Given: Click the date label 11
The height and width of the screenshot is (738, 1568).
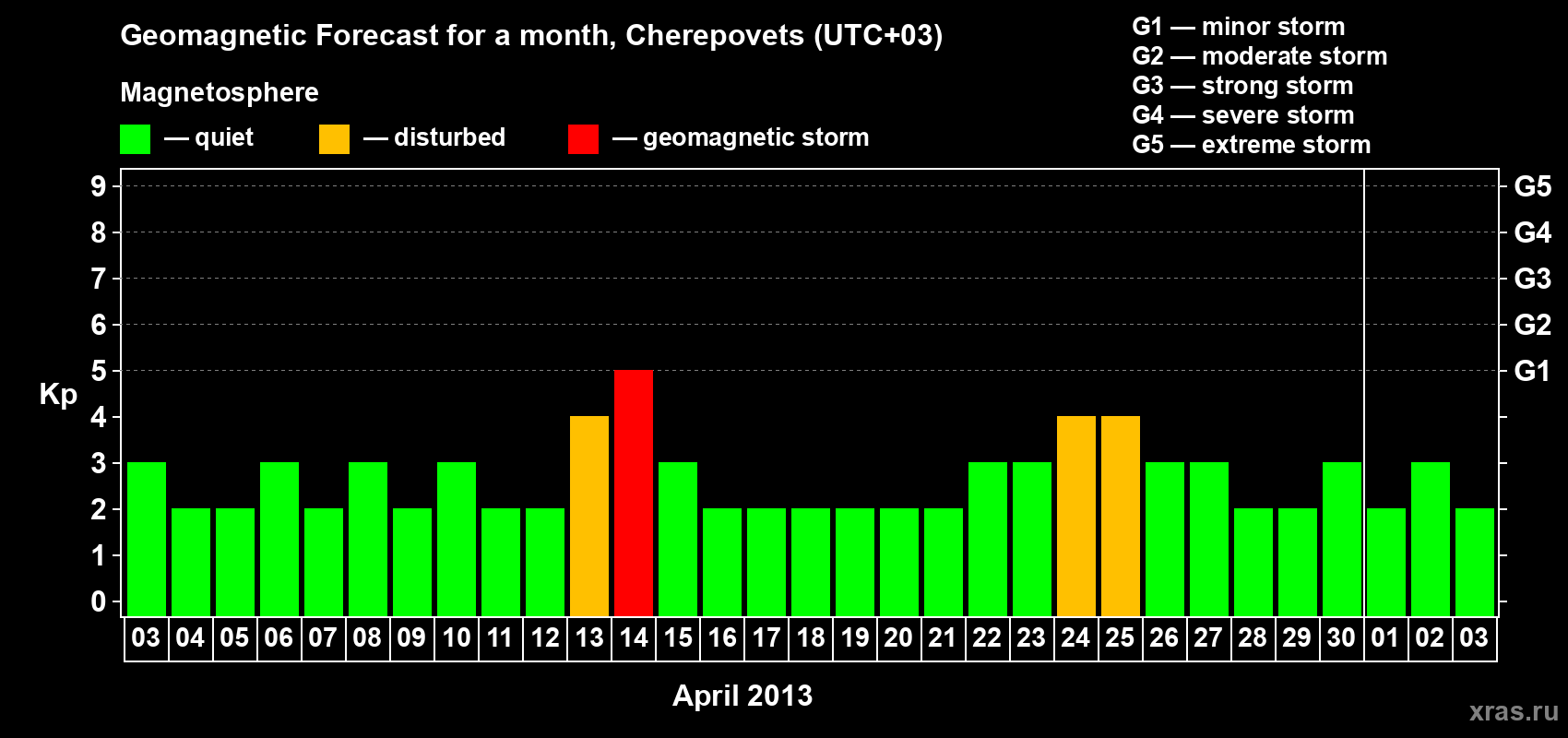Looking at the screenshot, I should click(500, 637).
